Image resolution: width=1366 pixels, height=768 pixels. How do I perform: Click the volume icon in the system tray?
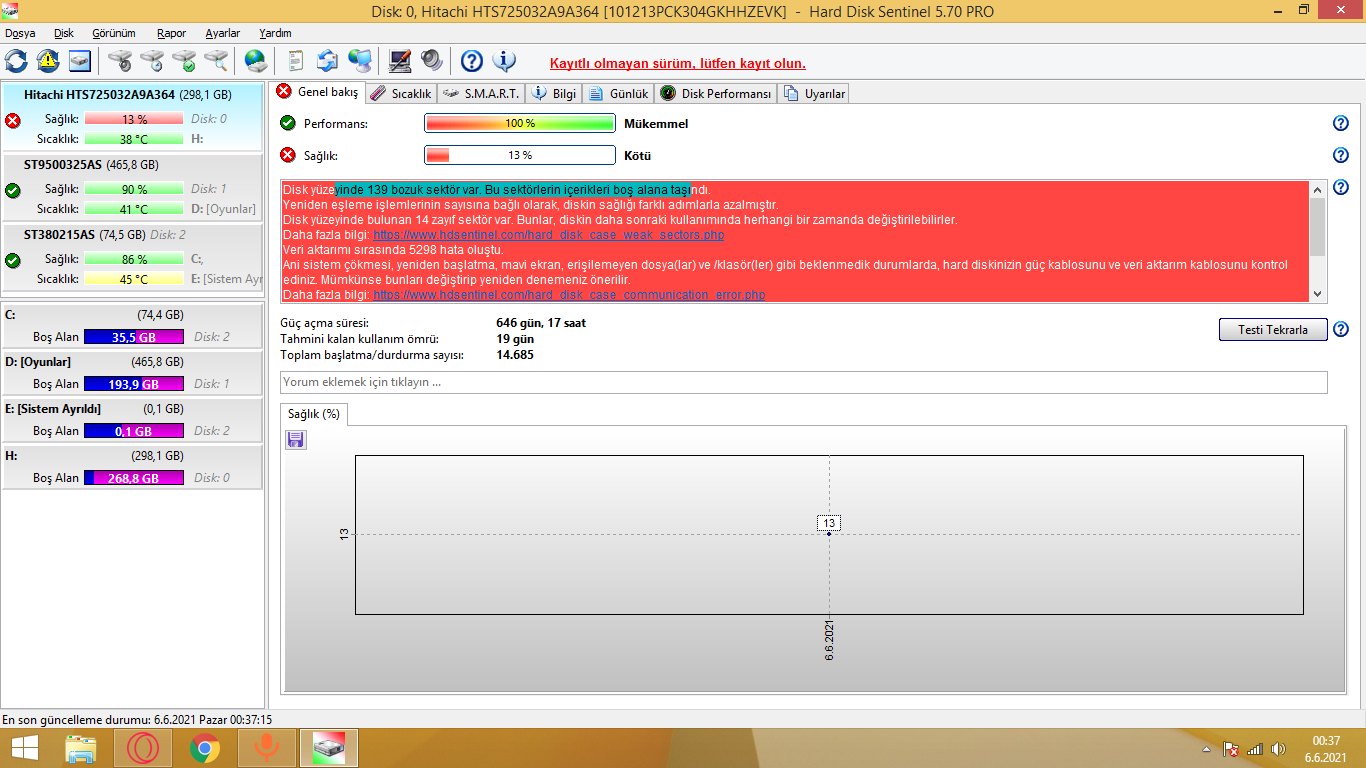coord(1277,749)
